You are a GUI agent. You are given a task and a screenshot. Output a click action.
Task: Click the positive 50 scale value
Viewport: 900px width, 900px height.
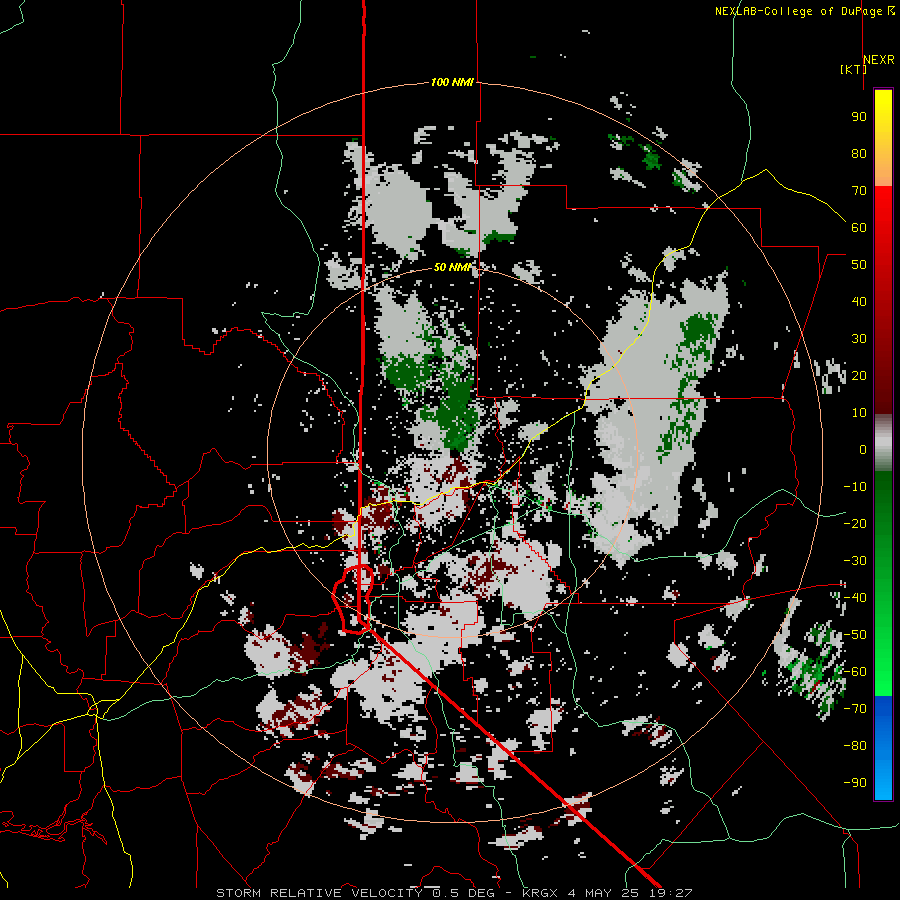[859, 265]
